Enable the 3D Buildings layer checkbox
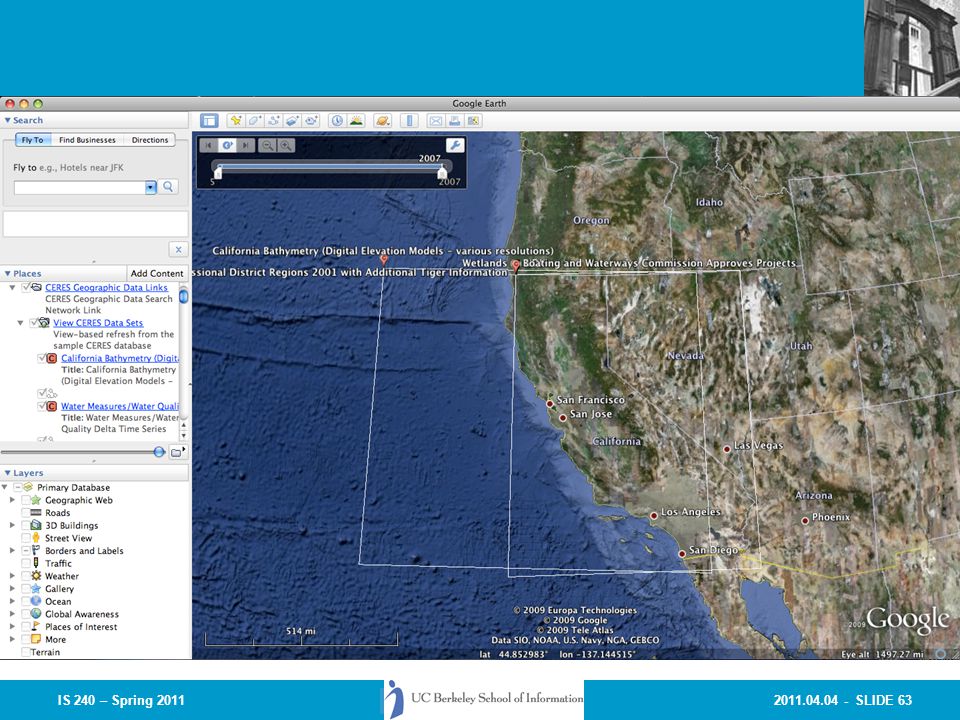 pyautogui.click(x=26, y=525)
